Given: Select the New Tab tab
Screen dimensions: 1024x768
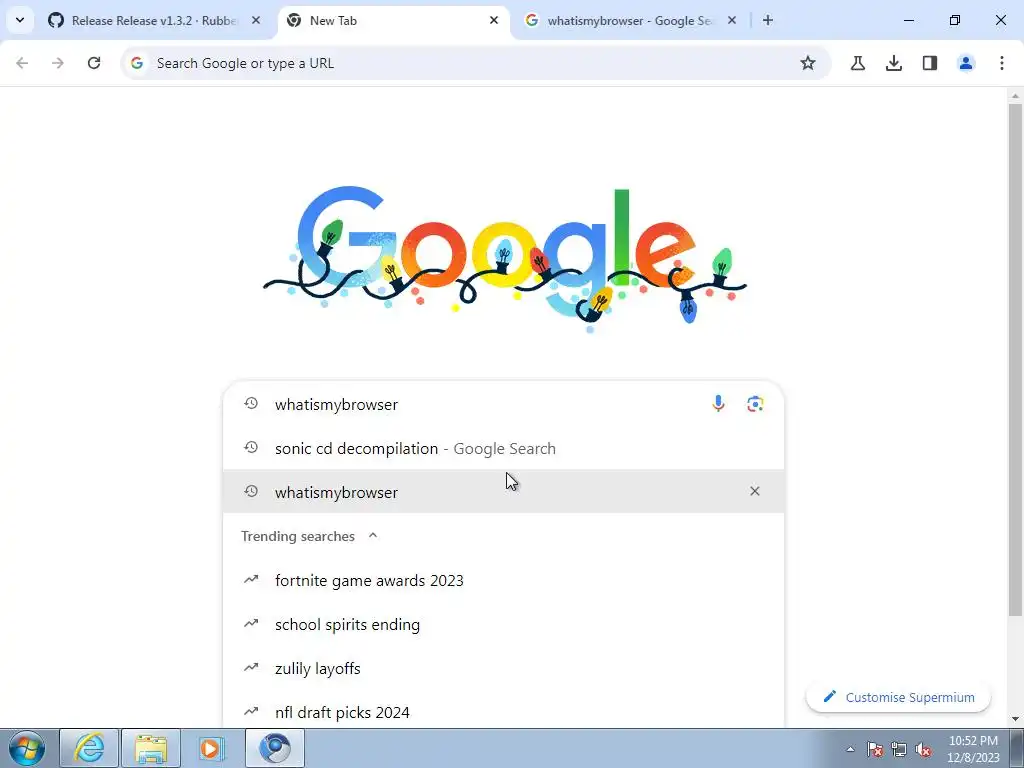Looking at the screenshot, I should coord(394,21).
